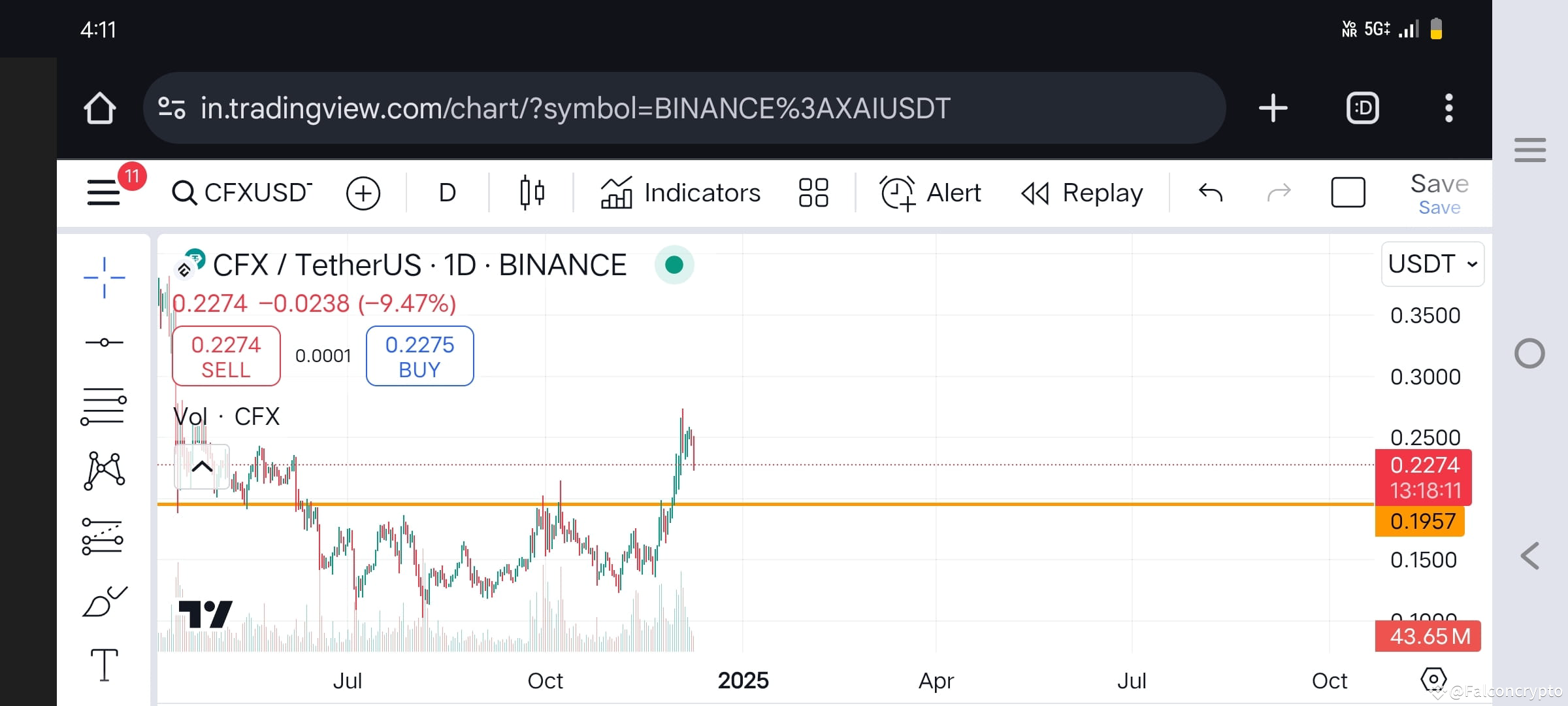Viewport: 1568px width, 706px height.
Task: Start bar Replay mode
Action: coord(1081,192)
